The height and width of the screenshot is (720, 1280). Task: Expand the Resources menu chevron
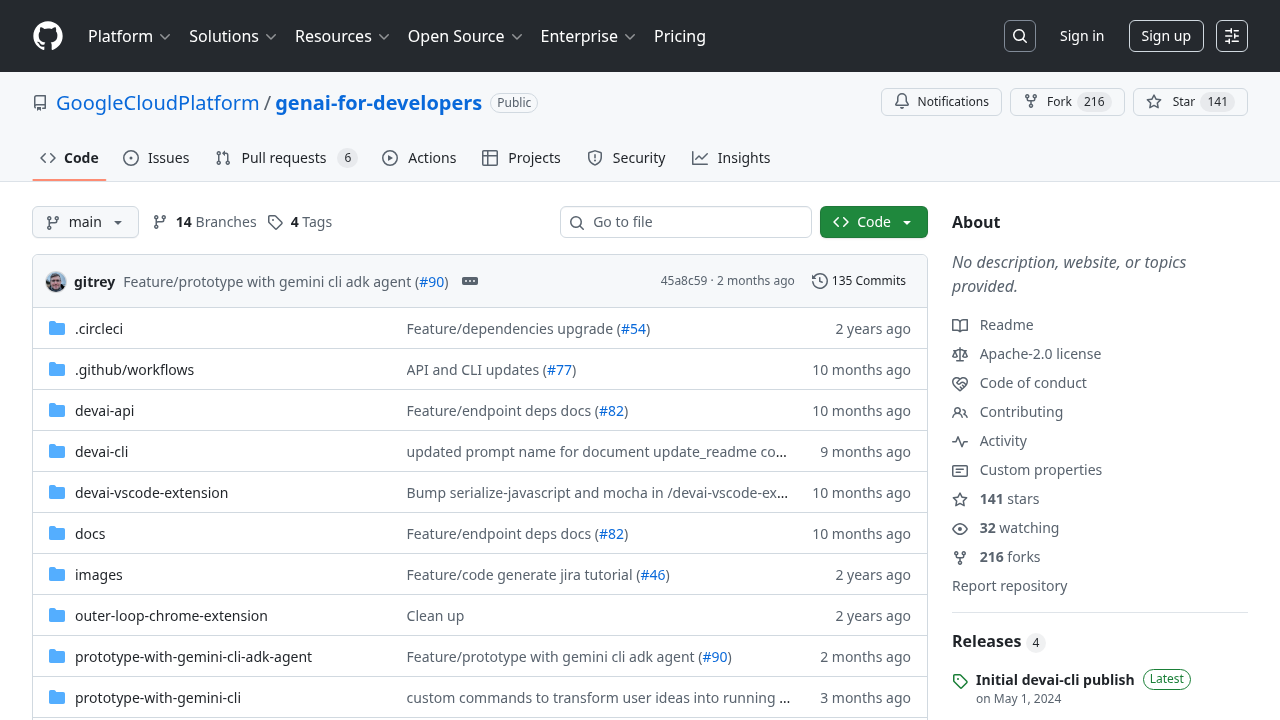click(x=385, y=36)
